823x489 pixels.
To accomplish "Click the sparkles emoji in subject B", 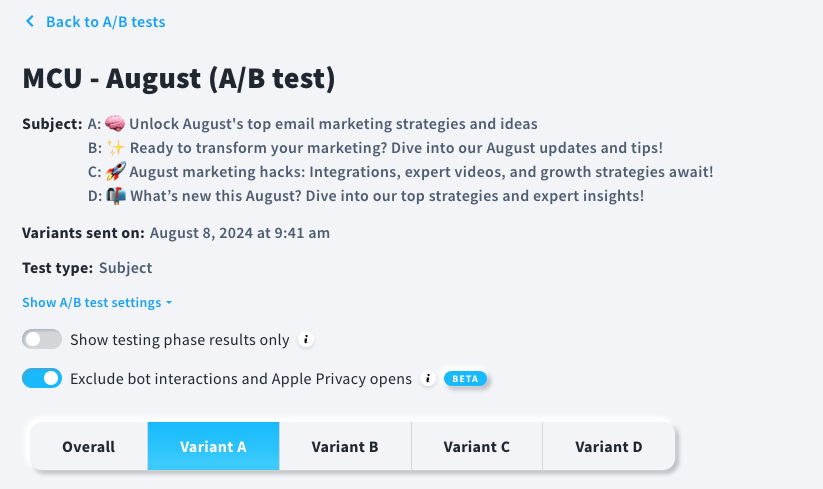I will pos(115,148).
